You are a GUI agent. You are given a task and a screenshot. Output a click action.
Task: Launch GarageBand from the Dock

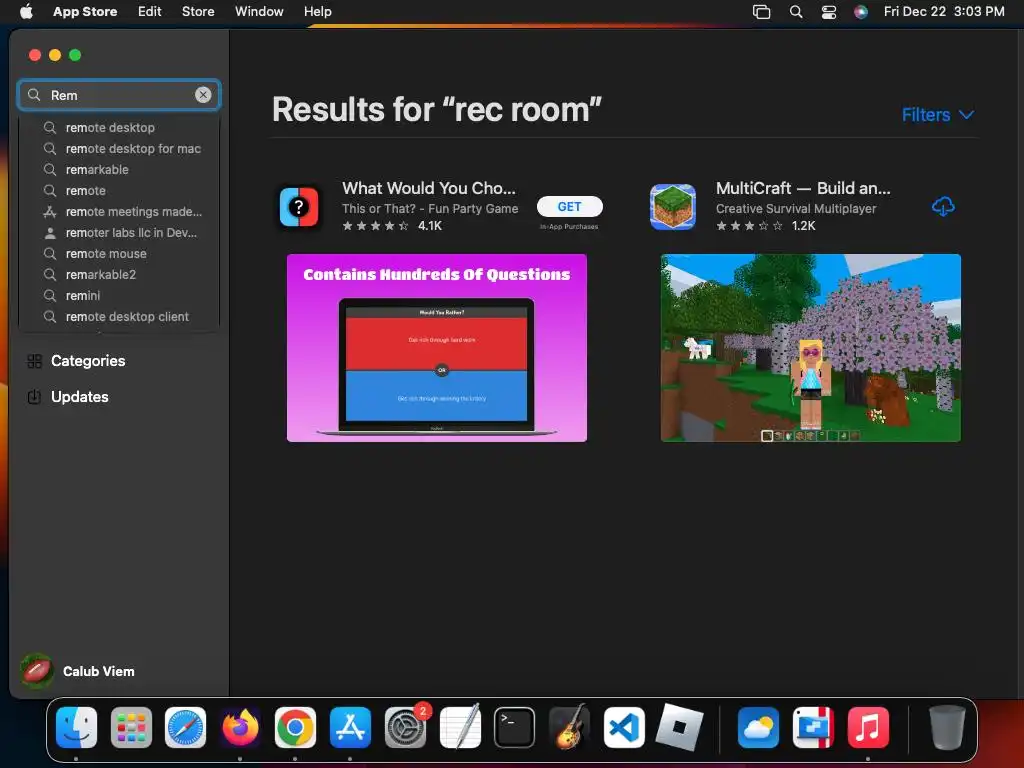(x=569, y=727)
